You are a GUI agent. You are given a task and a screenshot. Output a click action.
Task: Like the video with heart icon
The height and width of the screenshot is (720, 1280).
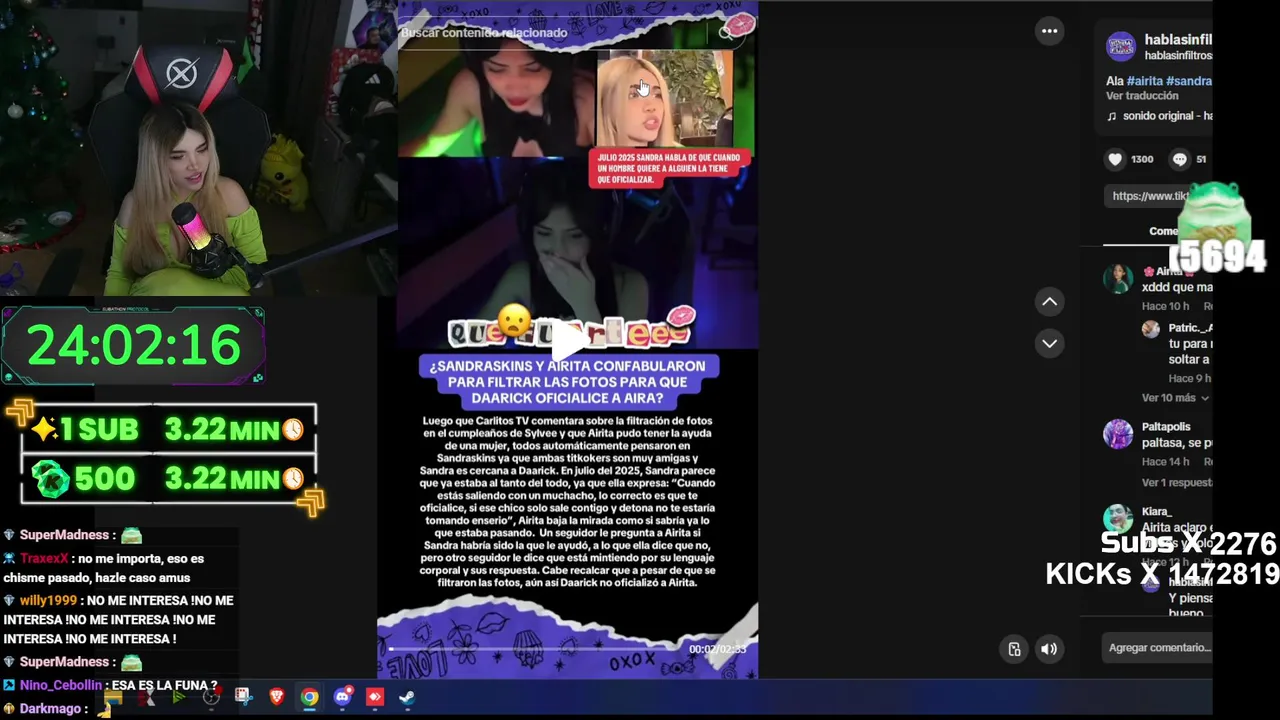pos(1115,159)
